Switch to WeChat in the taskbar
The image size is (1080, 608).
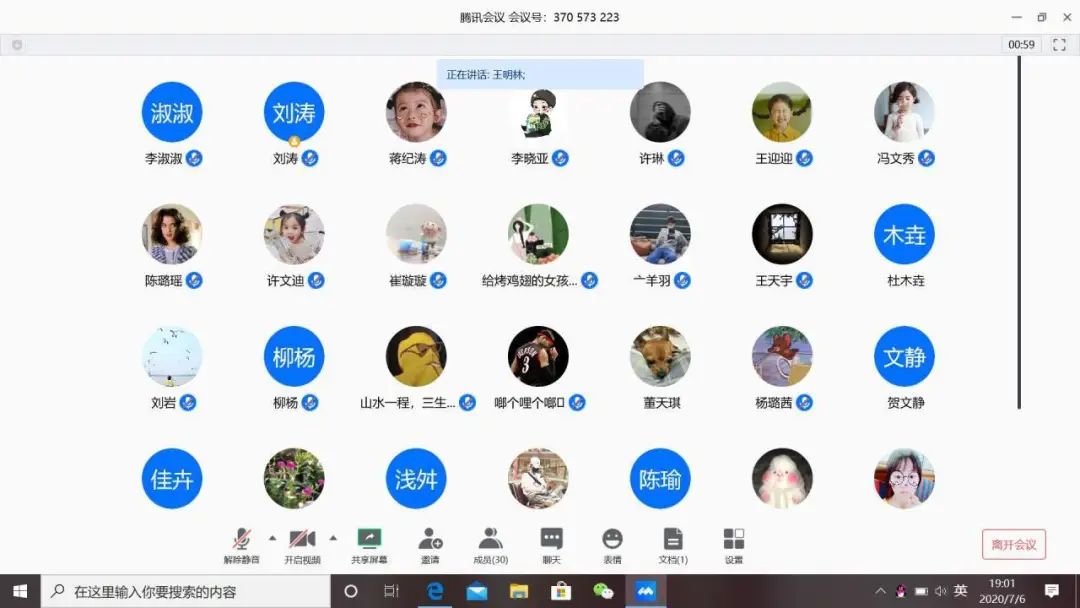(x=603, y=591)
